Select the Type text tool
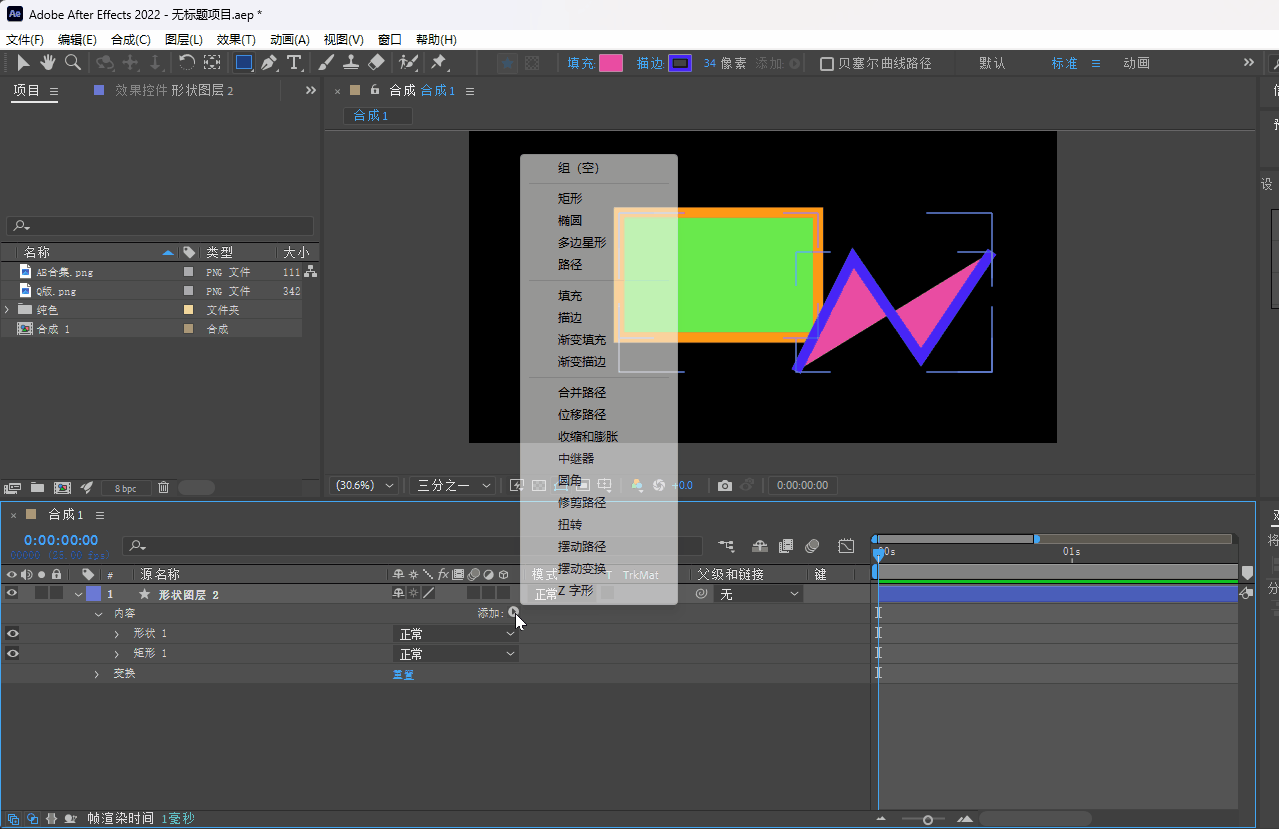This screenshot has width=1279, height=829. (295, 63)
